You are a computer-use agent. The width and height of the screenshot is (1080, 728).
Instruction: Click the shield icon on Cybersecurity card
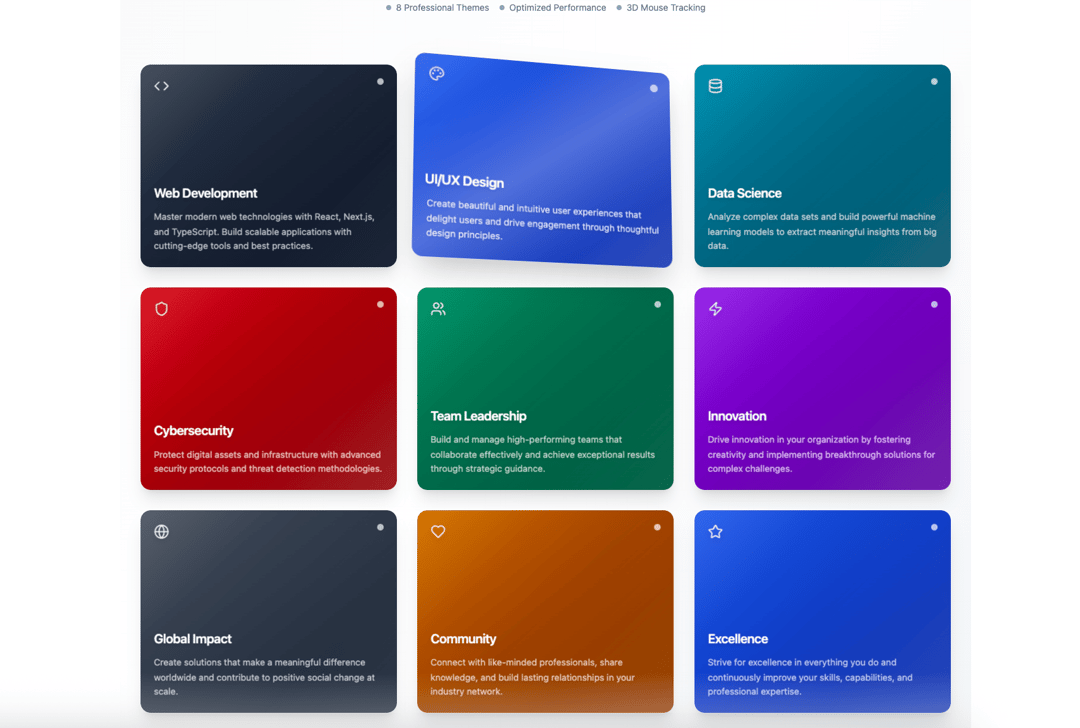[161, 309]
